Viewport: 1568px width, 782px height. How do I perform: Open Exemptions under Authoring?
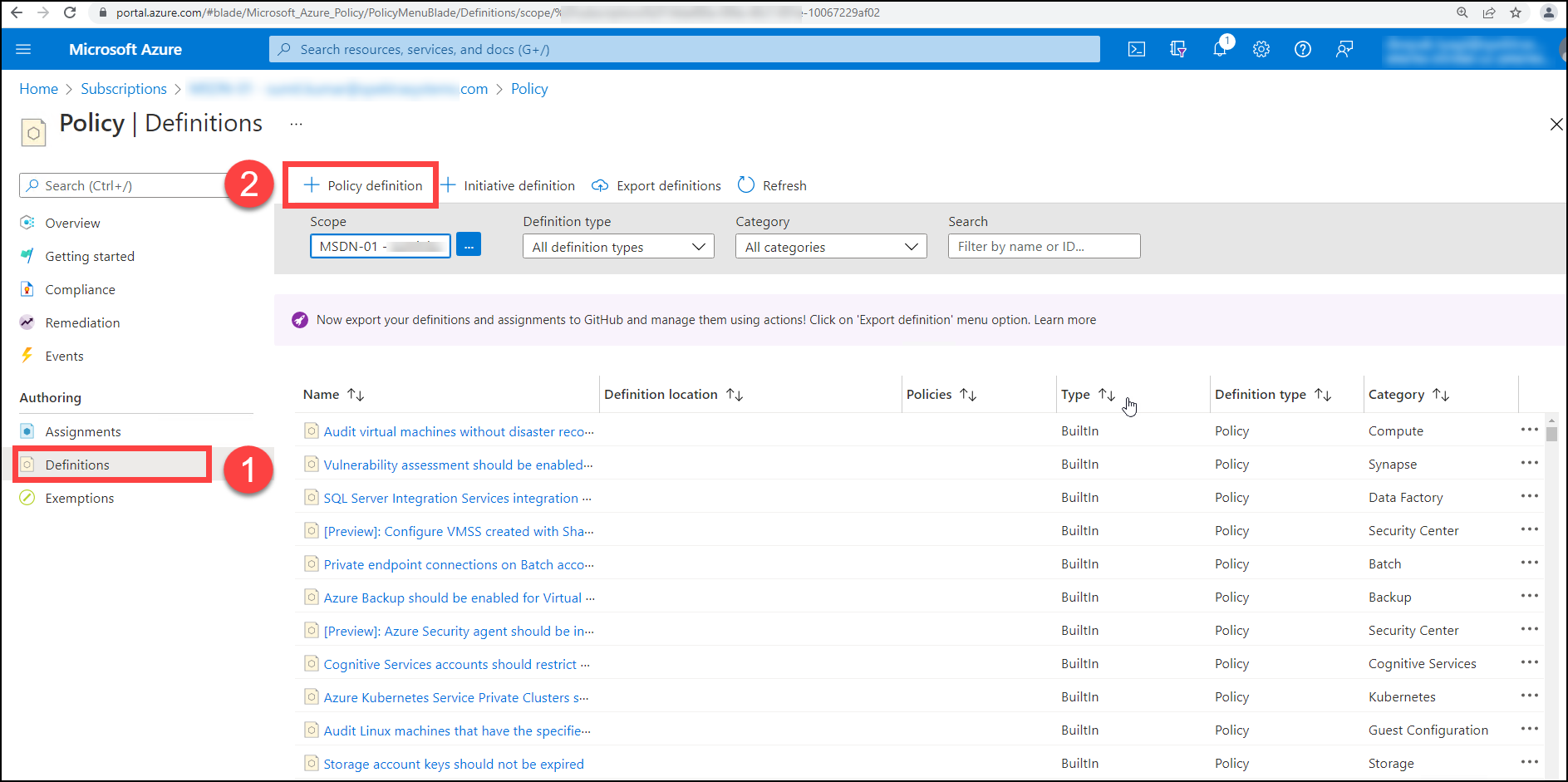(80, 498)
